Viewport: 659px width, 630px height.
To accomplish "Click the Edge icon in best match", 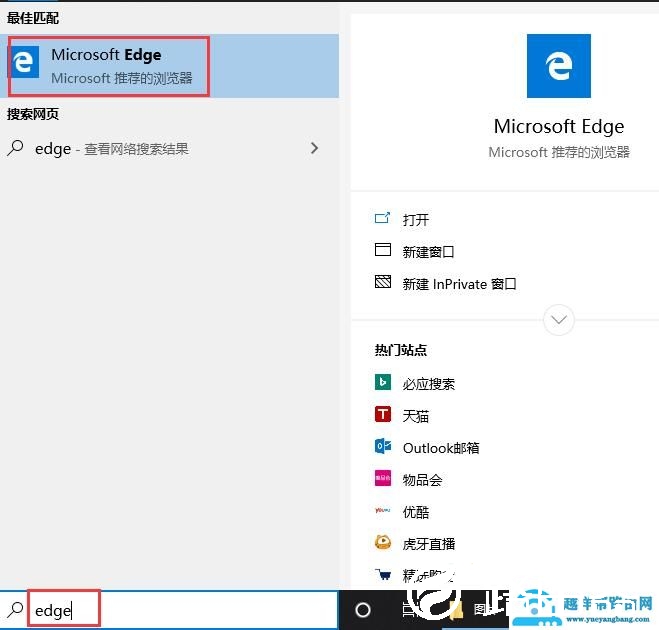I will click(24, 62).
